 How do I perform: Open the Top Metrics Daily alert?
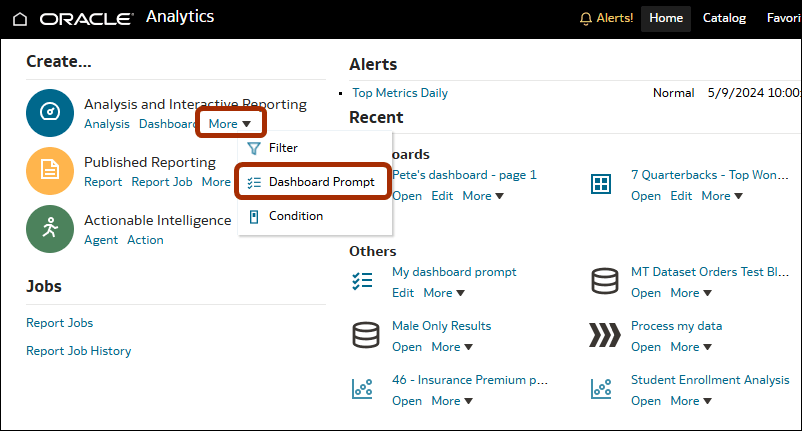pos(400,93)
